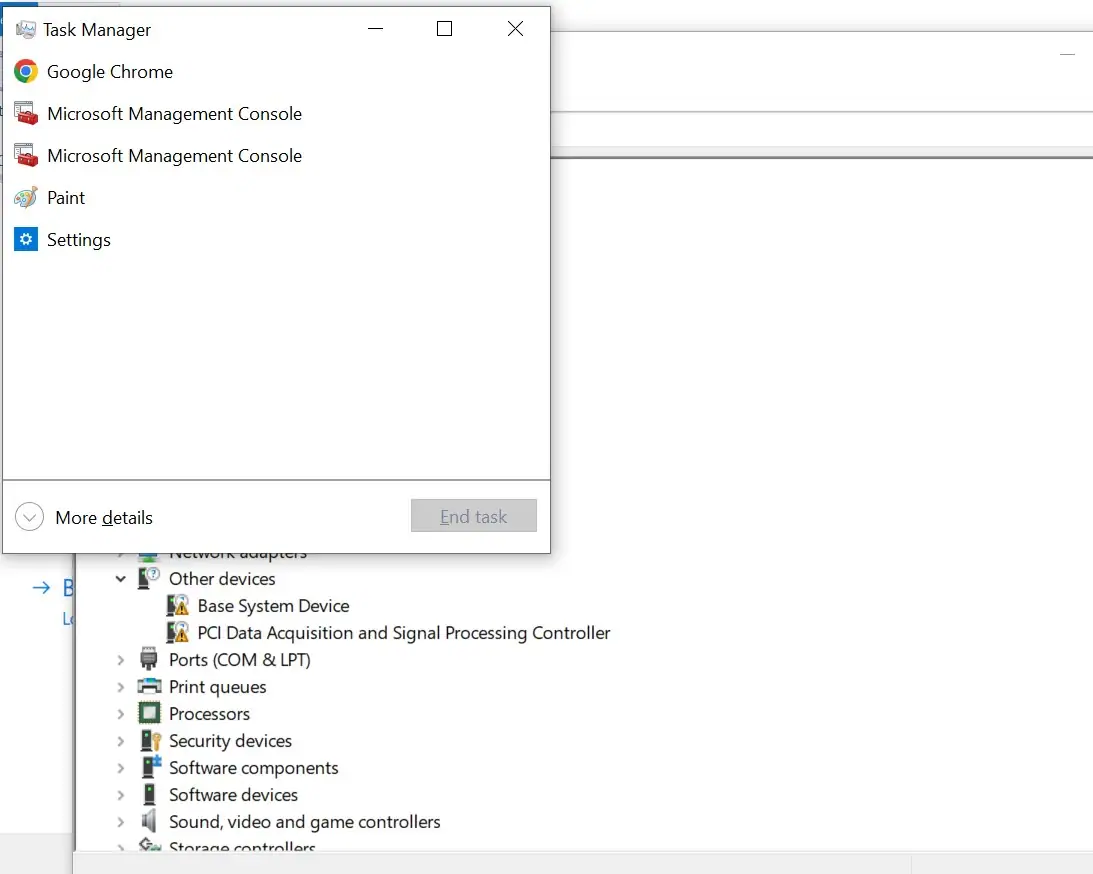Click the Print queues printer icon
This screenshot has height=874, width=1093.
(x=149, y=687)
